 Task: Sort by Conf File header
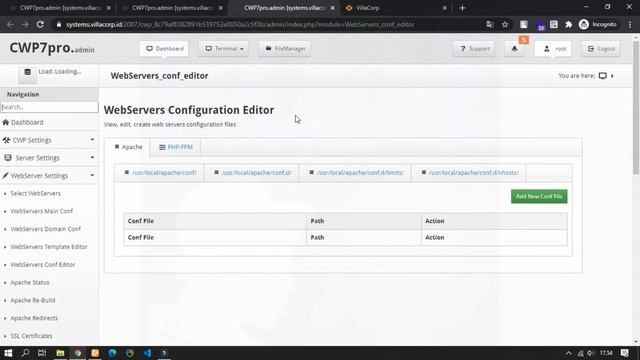215,221
